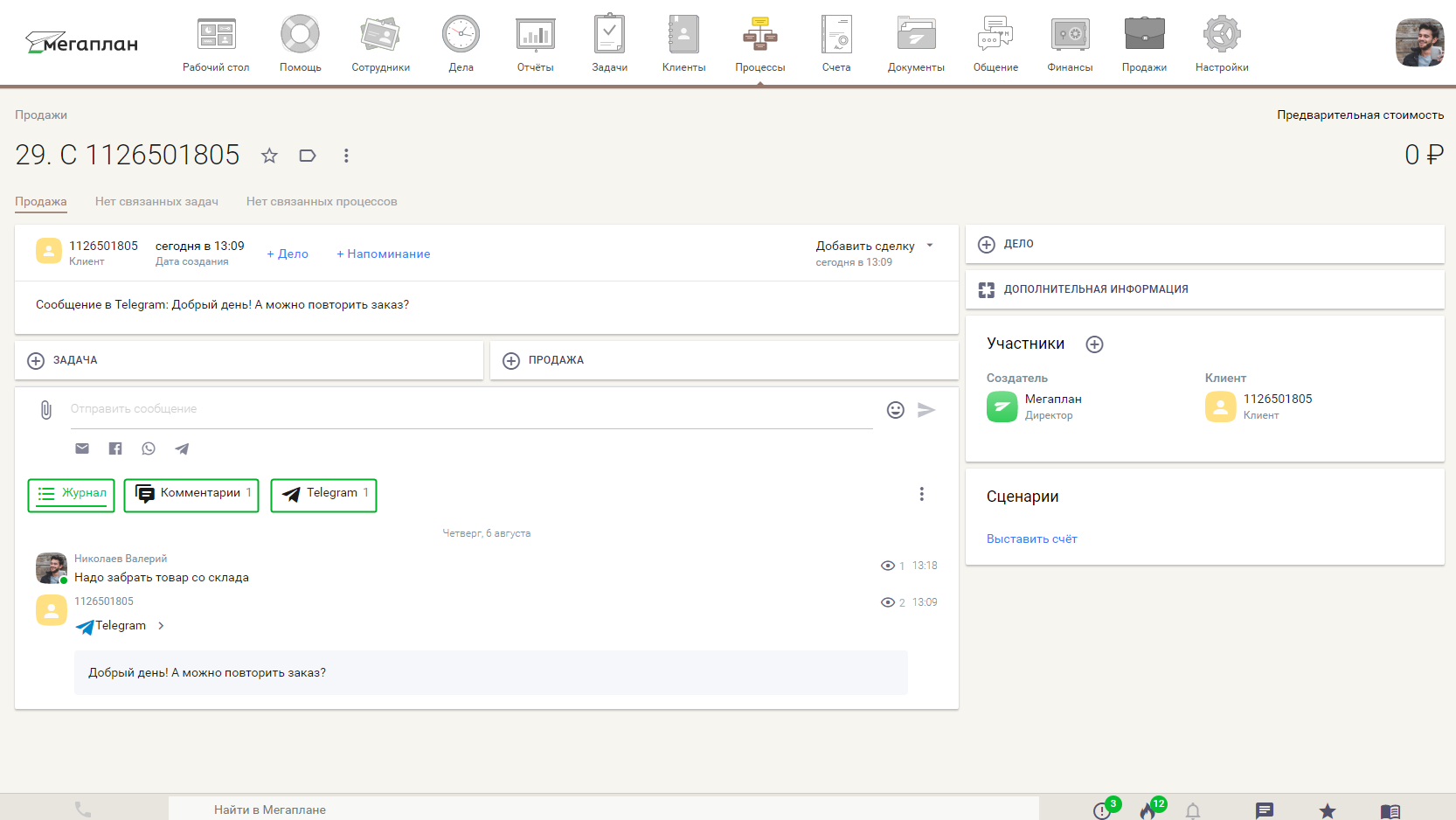Switch to Telegram feed filter

coord(324,495)
